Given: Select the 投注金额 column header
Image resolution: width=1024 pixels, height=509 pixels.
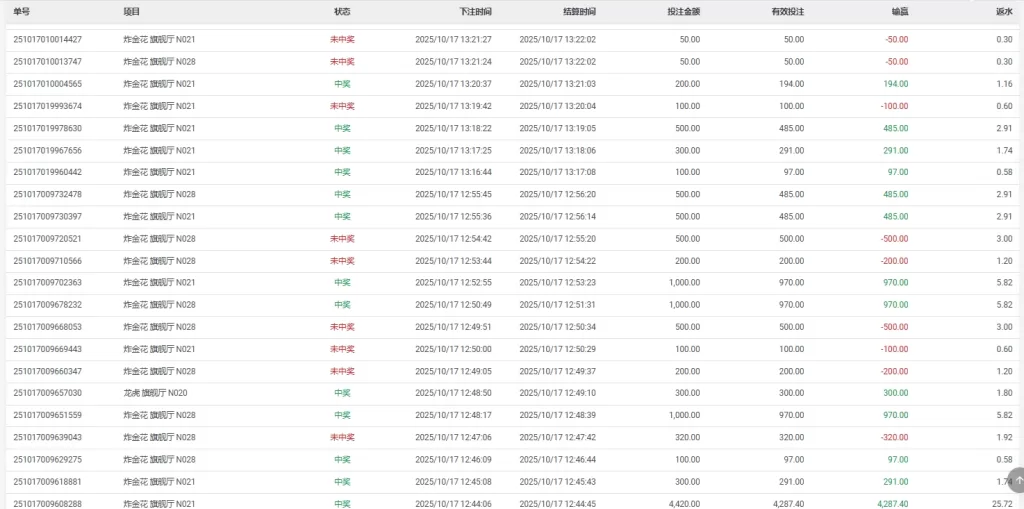Looking at the screenshot, I should (683, 11).
